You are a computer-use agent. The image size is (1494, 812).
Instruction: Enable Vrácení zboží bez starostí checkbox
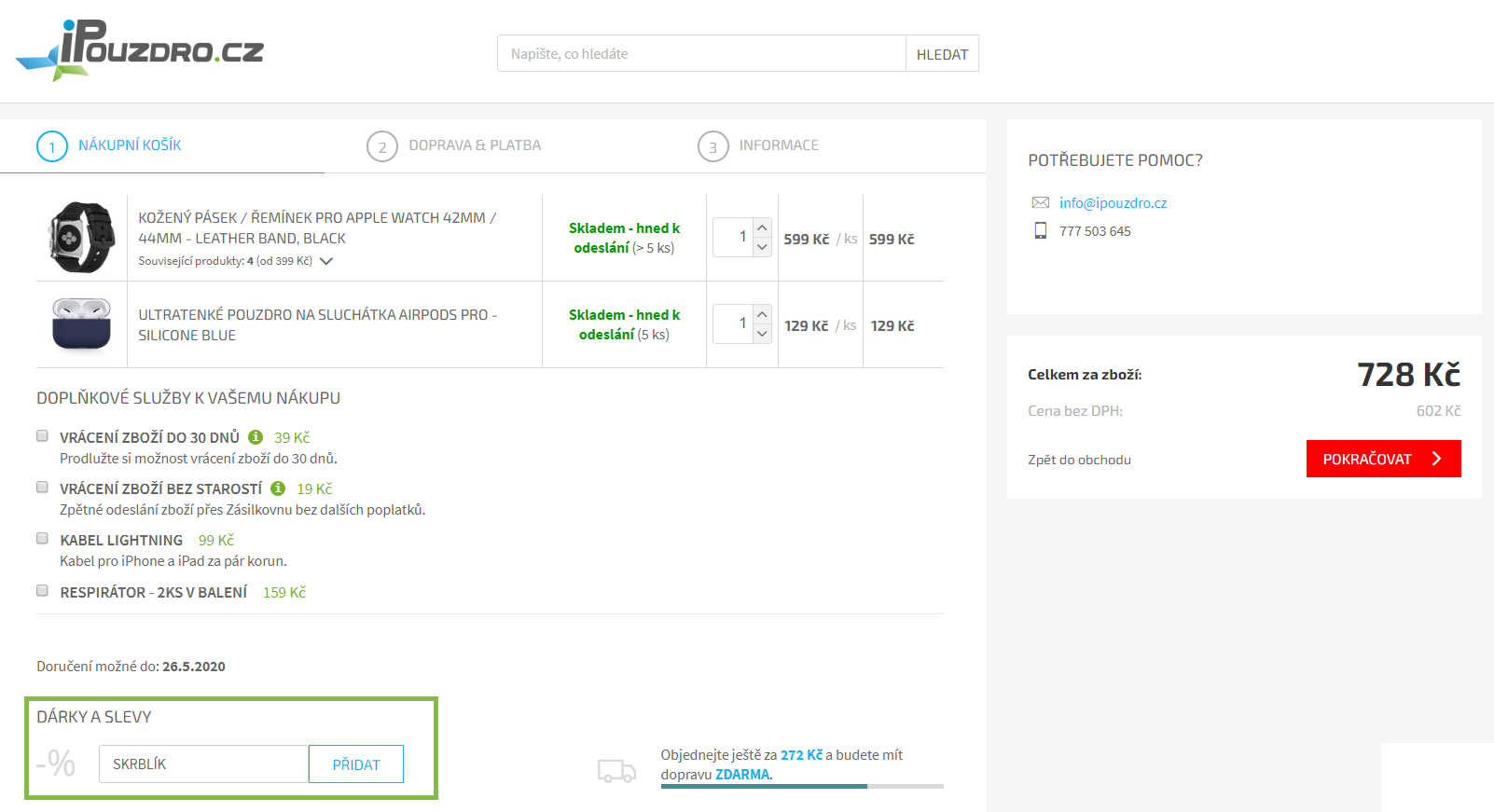point(42,487)
